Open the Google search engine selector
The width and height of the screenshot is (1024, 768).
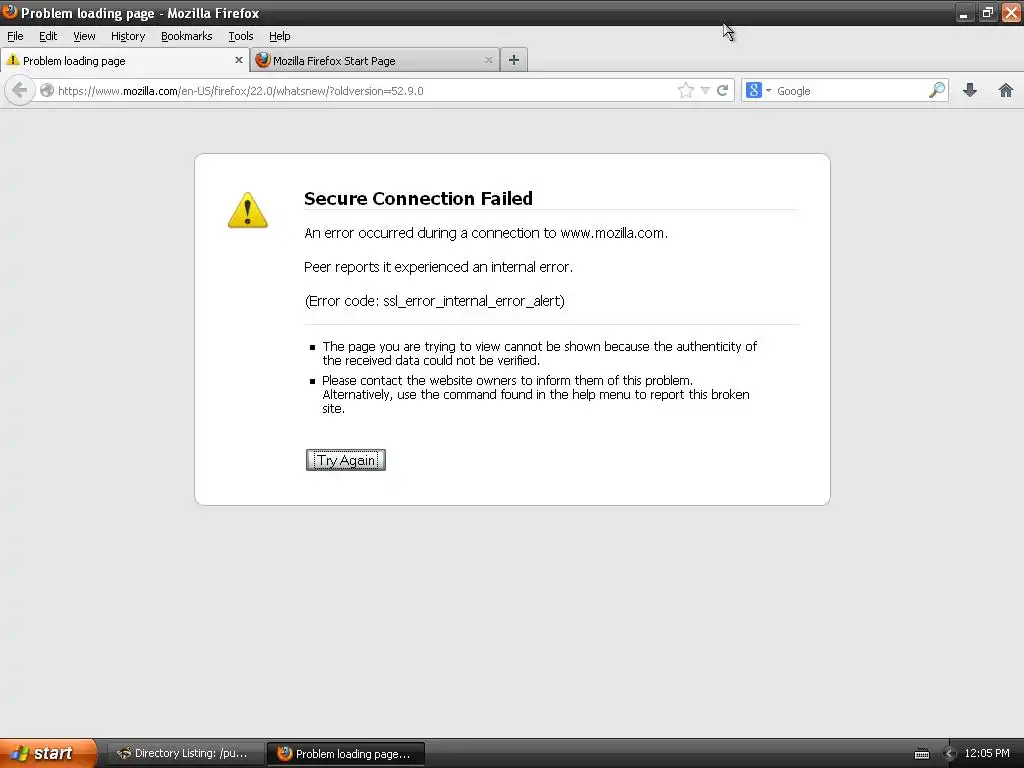coord(758,90)
